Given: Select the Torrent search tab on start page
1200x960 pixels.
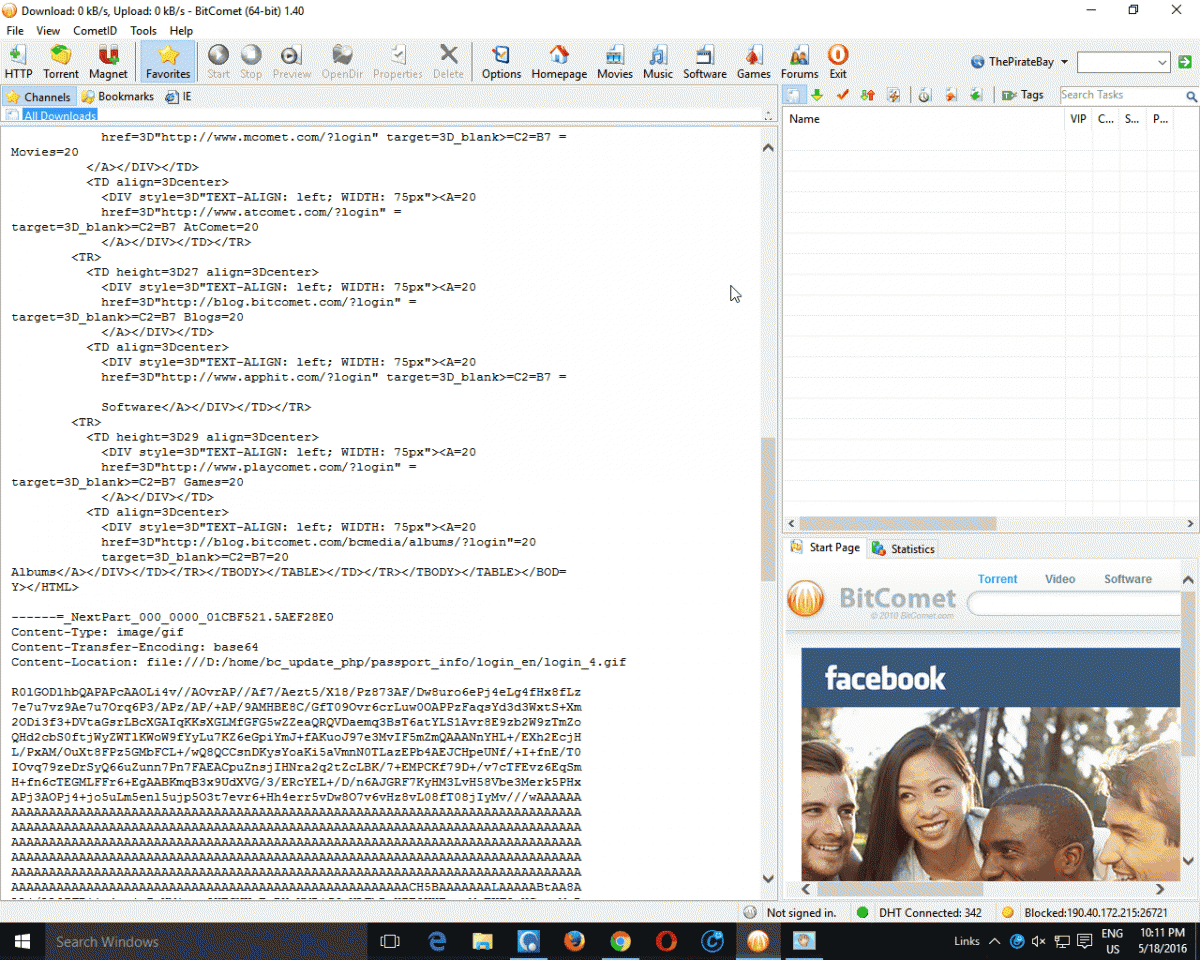Looking at the screenshot, I should [x=997, y=579].
